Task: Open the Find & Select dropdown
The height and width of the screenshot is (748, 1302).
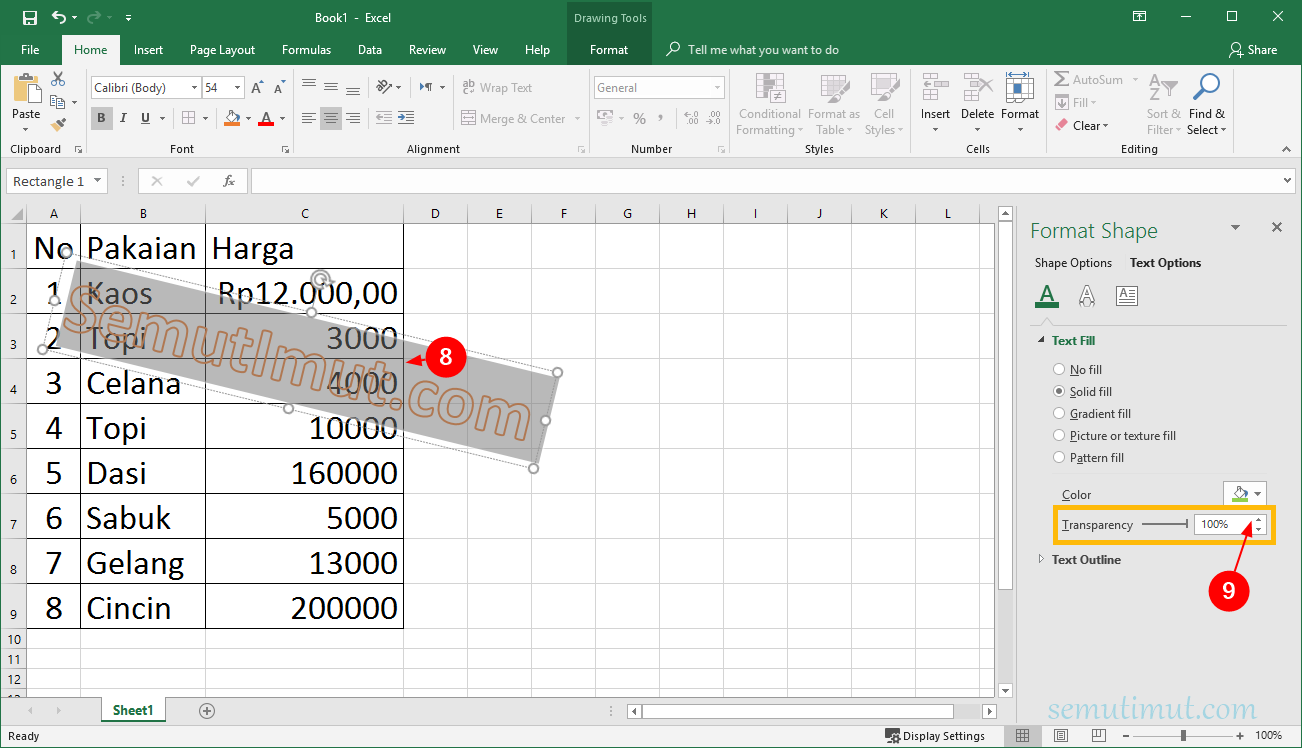Action: click(x=1207, y=105)
